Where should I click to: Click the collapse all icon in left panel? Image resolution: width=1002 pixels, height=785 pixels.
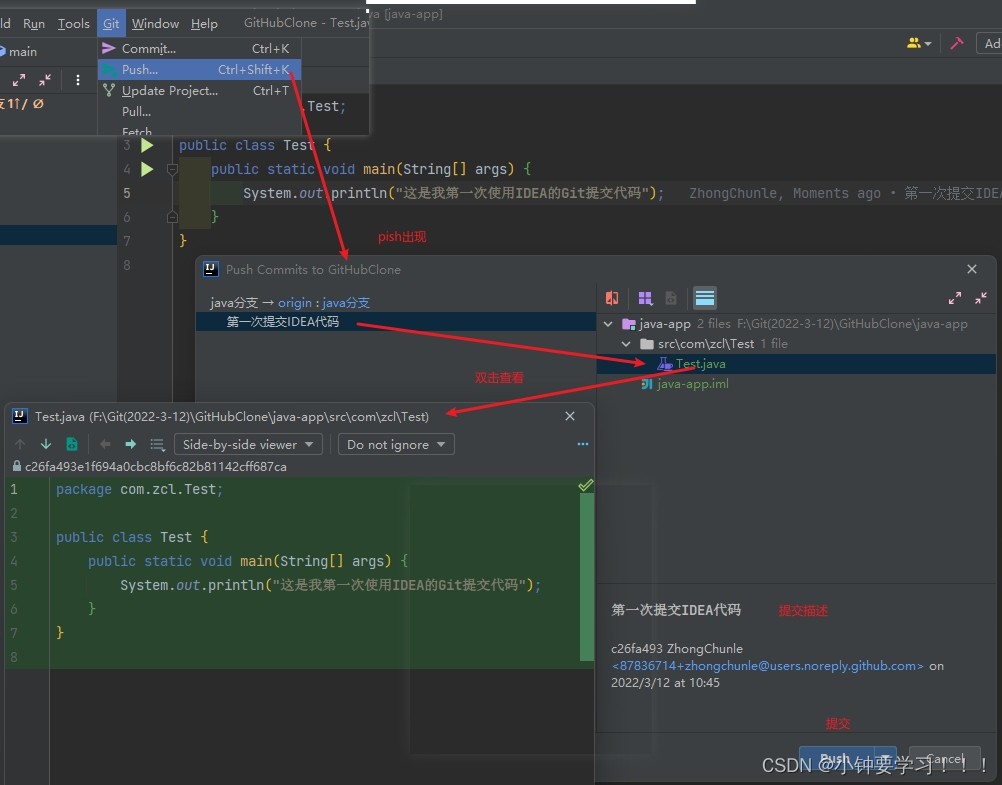(x=45, y=80)
